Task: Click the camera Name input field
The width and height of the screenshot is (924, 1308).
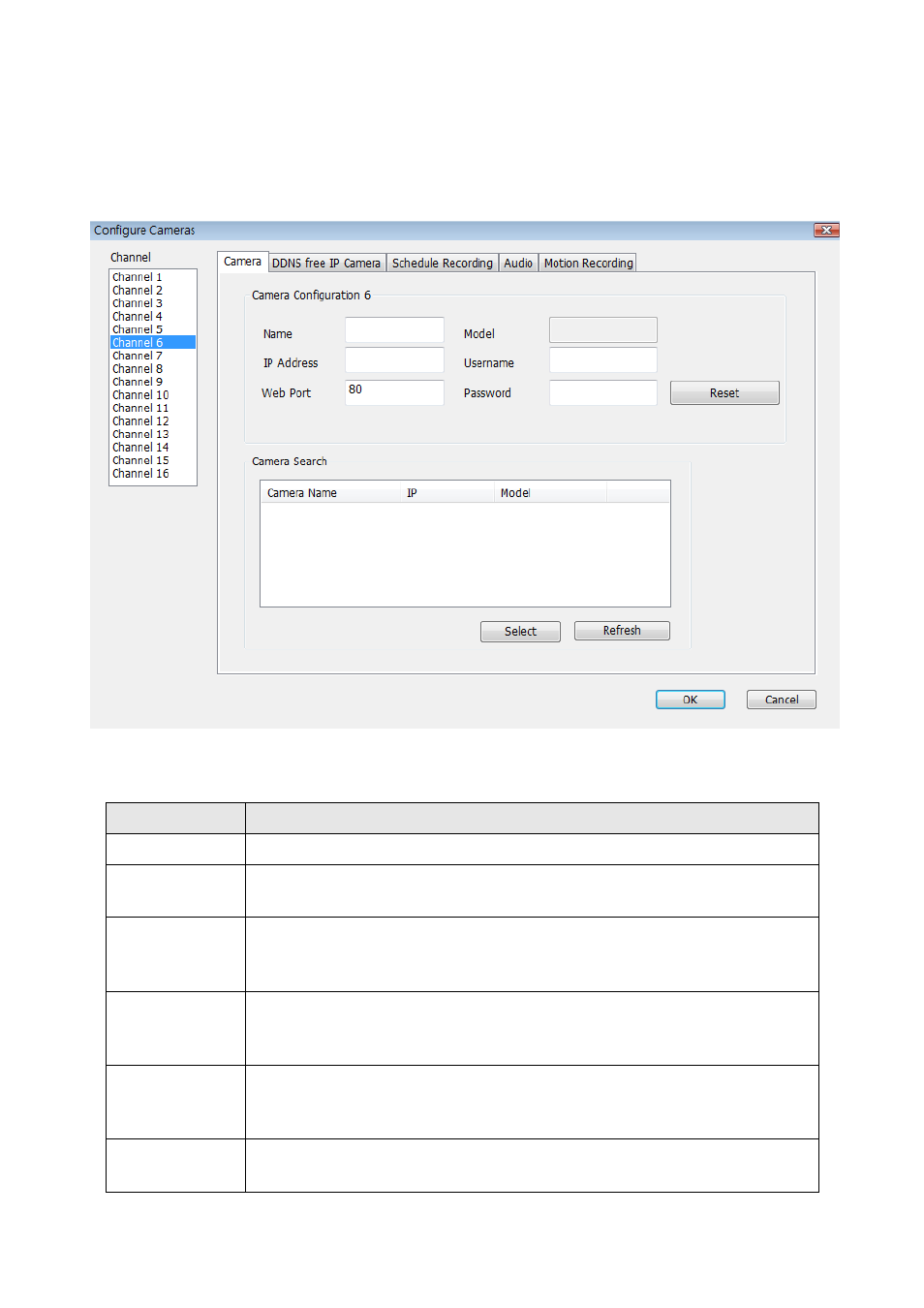Action: (x=394, y=330)
